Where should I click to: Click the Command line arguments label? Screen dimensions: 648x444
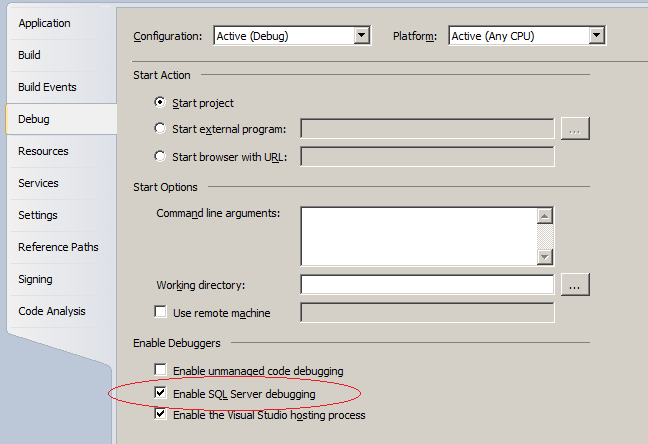(218, 213)
